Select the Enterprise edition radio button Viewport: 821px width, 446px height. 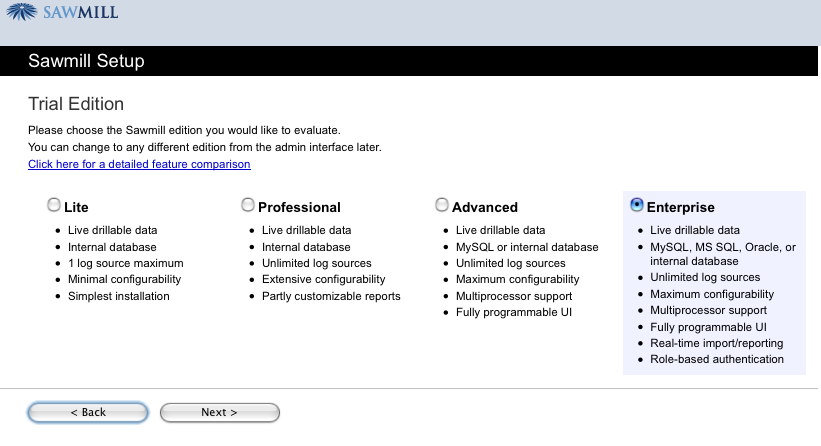[x=637, y=205]
